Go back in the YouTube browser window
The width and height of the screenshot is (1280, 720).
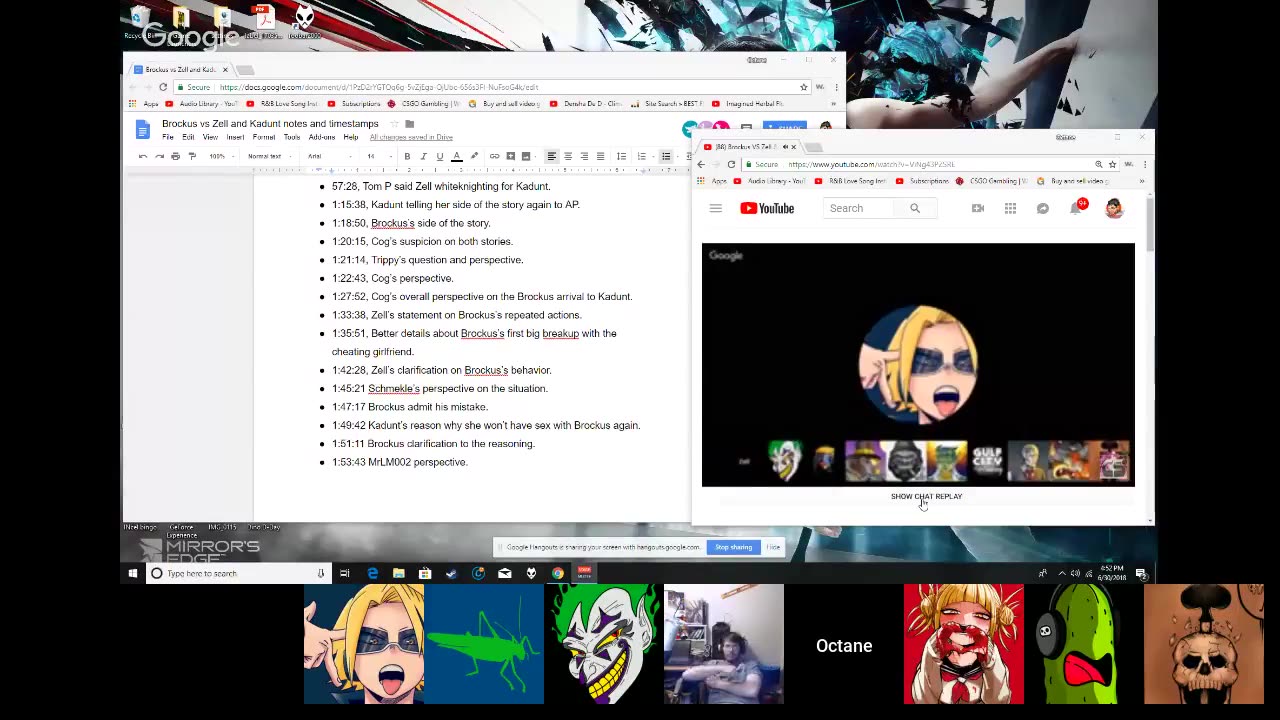click(x=701, y=164)
